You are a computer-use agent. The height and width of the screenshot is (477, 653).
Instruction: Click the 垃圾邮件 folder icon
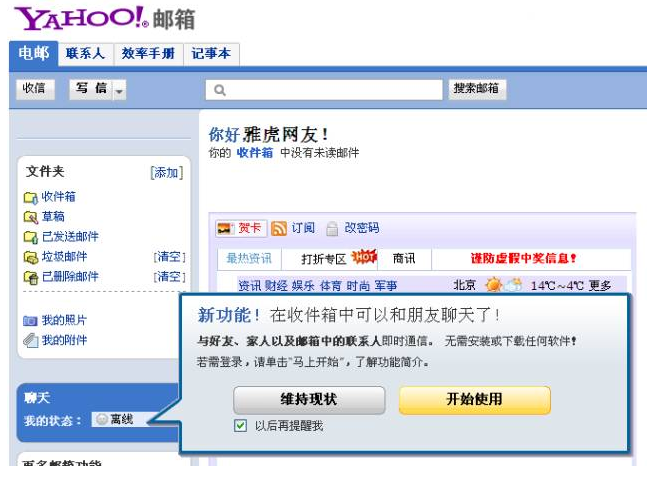tap(30, 257)
